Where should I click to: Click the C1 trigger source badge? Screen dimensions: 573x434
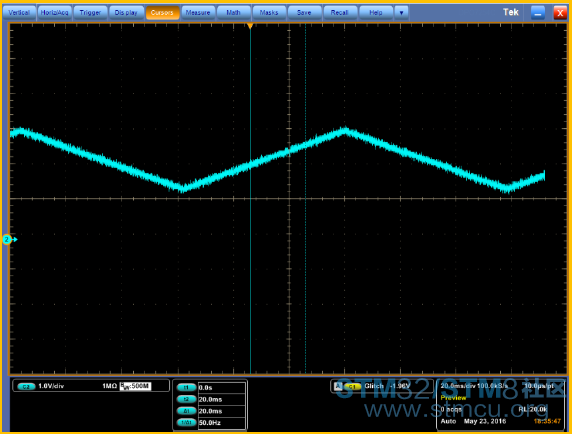coord(353,386)
